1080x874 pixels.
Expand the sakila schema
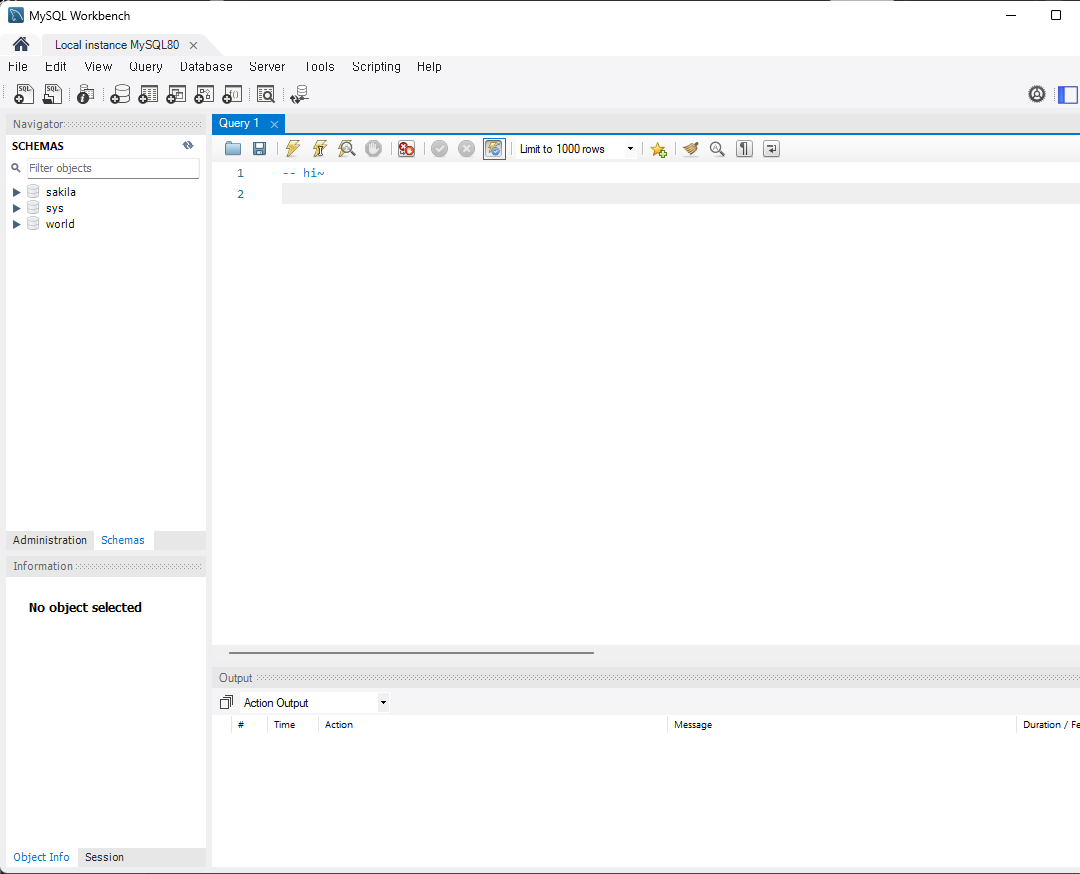pyautogui.click(x=17, y=192)
